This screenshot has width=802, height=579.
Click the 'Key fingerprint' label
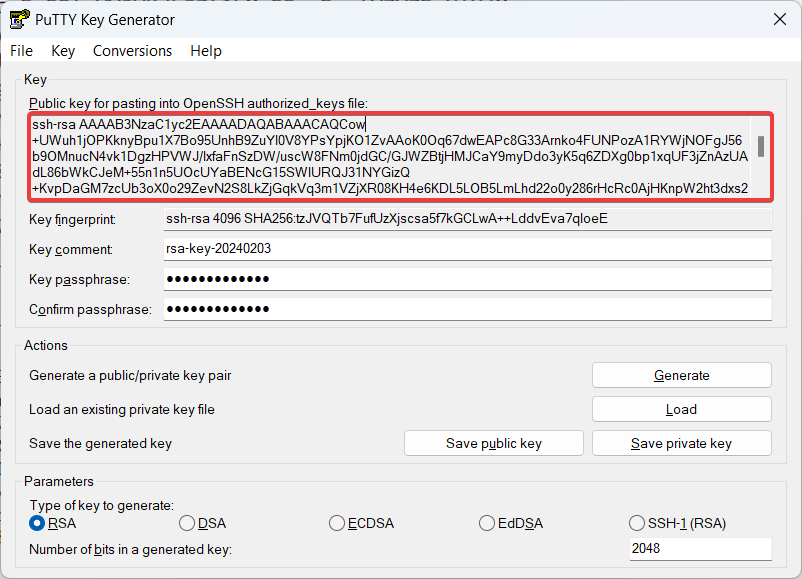[x=72, y=220]
